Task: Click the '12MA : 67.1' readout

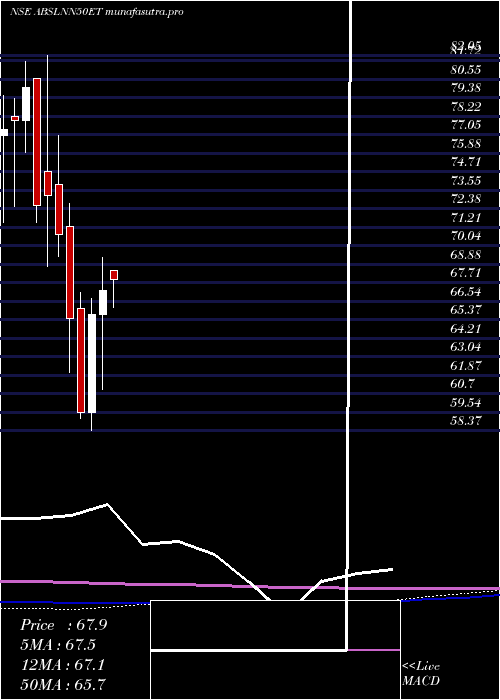Action: point(62,665)
